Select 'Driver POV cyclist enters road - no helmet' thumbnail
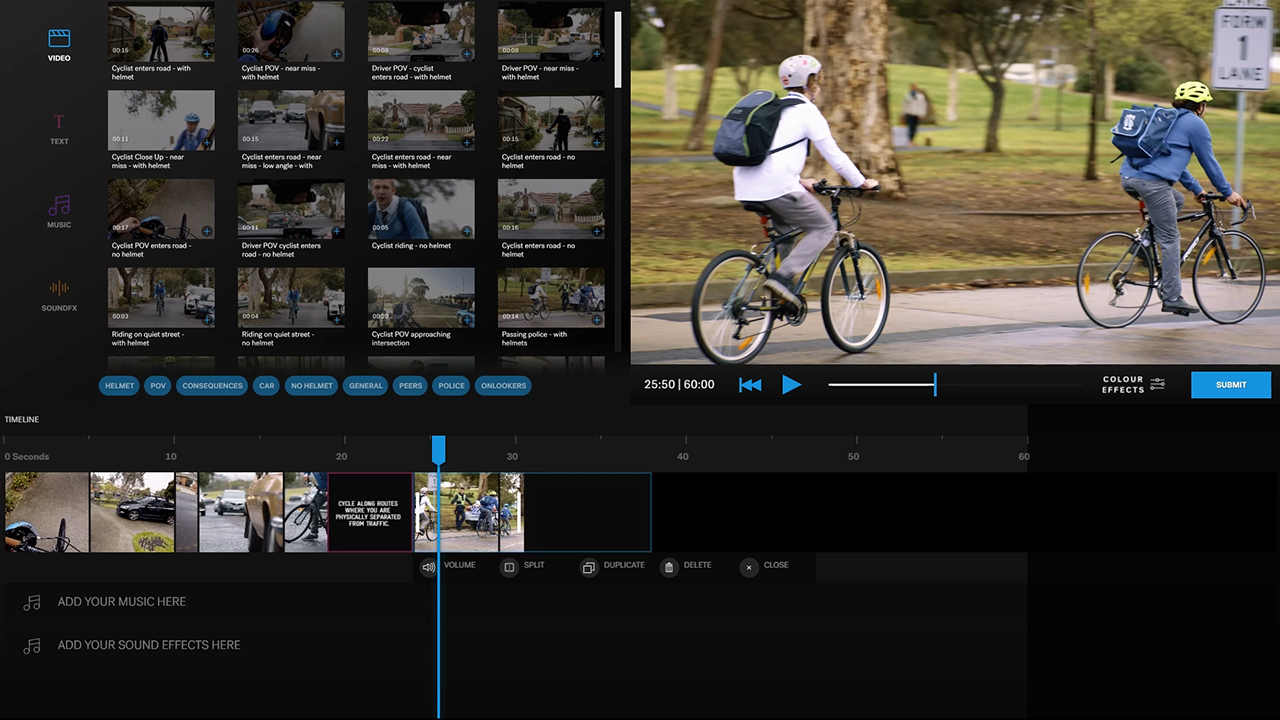Viewport: 1280px width, 720px height. (291, 209)
